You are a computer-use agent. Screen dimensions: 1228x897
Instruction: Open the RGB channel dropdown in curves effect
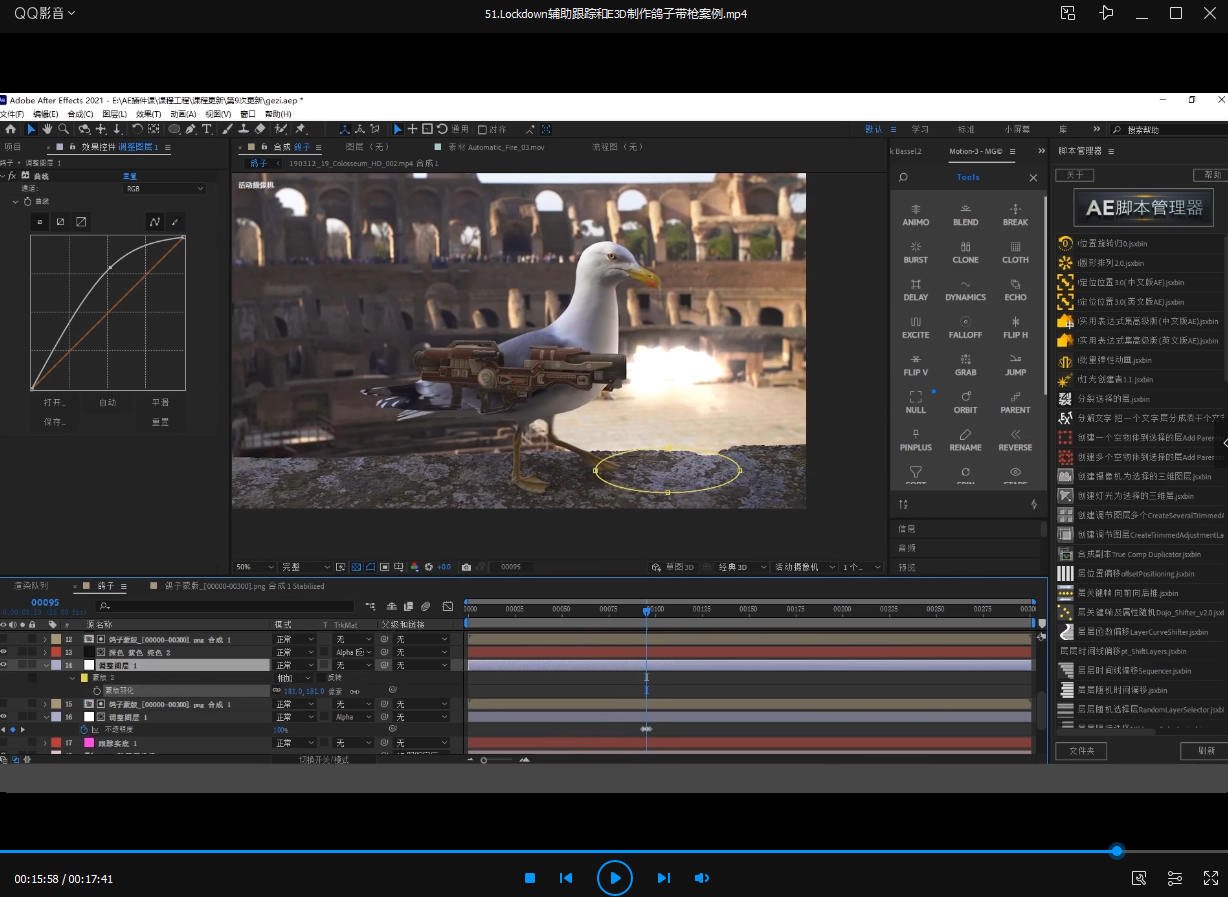tap(164, 188)
